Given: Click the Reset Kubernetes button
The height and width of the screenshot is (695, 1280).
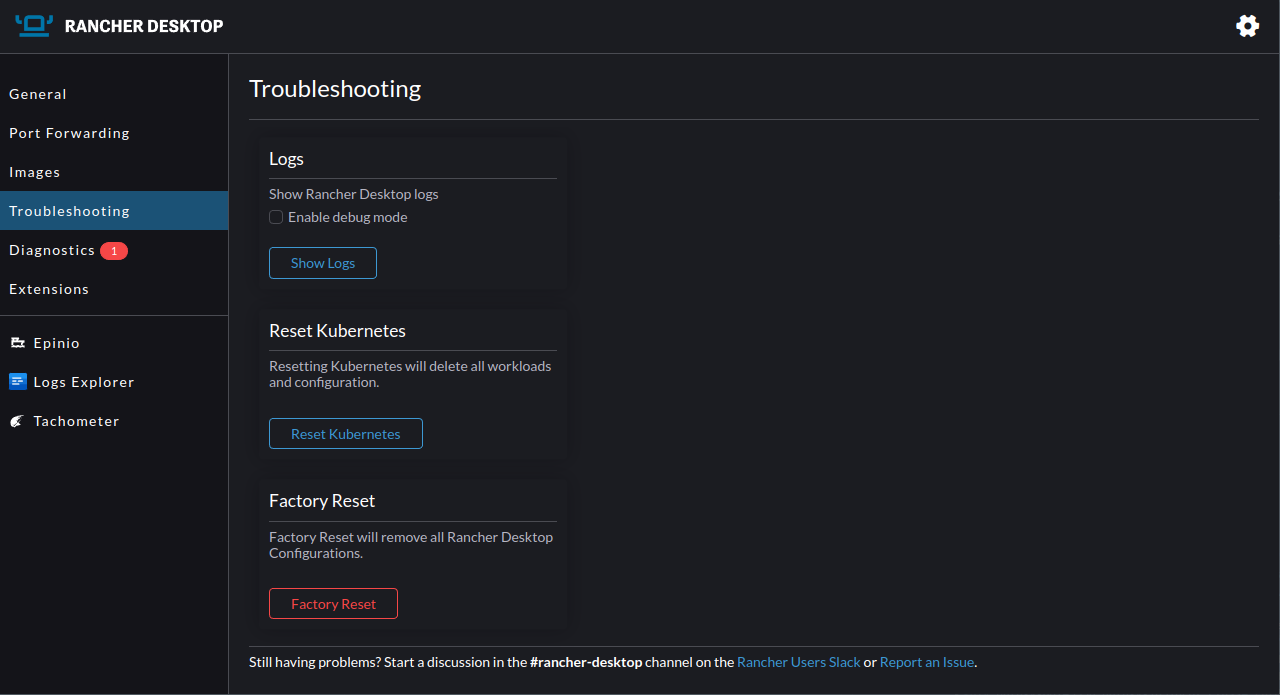Looking at the screenshot, I should point(345,433).
